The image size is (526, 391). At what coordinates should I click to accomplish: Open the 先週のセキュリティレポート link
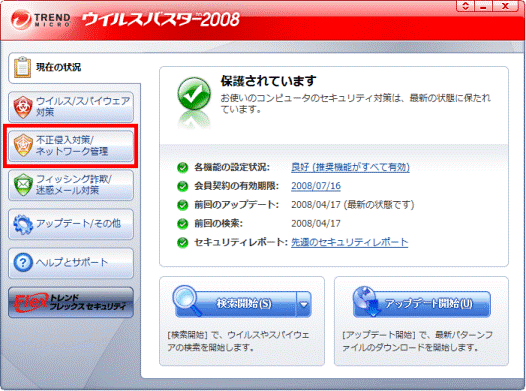click(x=349, y=242)
